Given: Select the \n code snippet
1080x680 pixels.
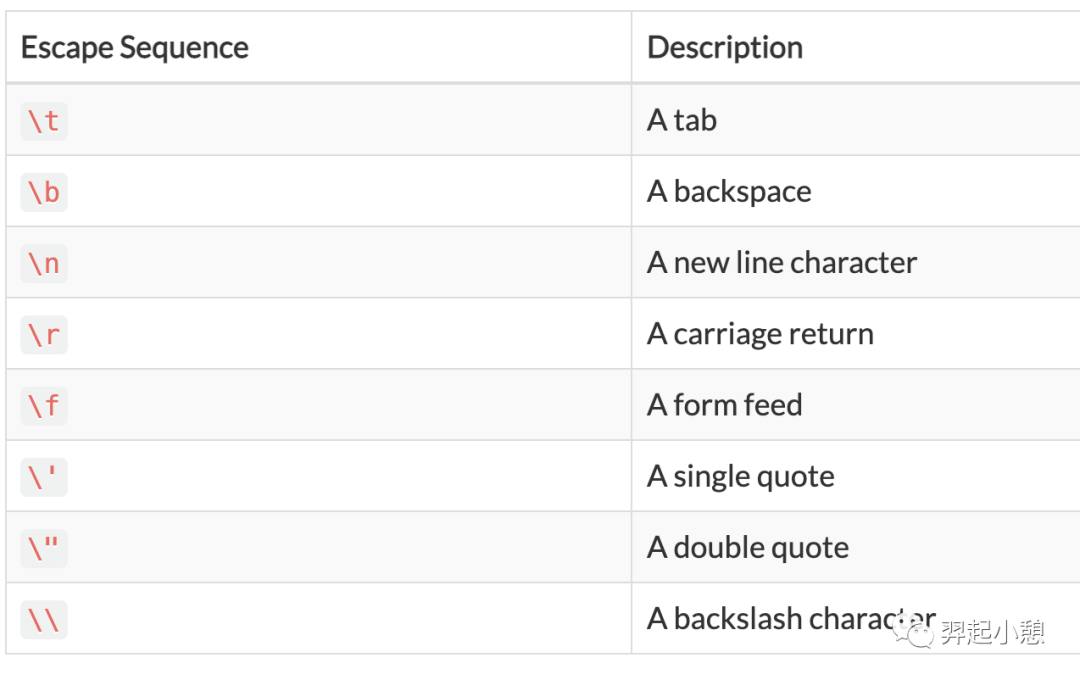Looking at the screenshot, I should 44,263.
